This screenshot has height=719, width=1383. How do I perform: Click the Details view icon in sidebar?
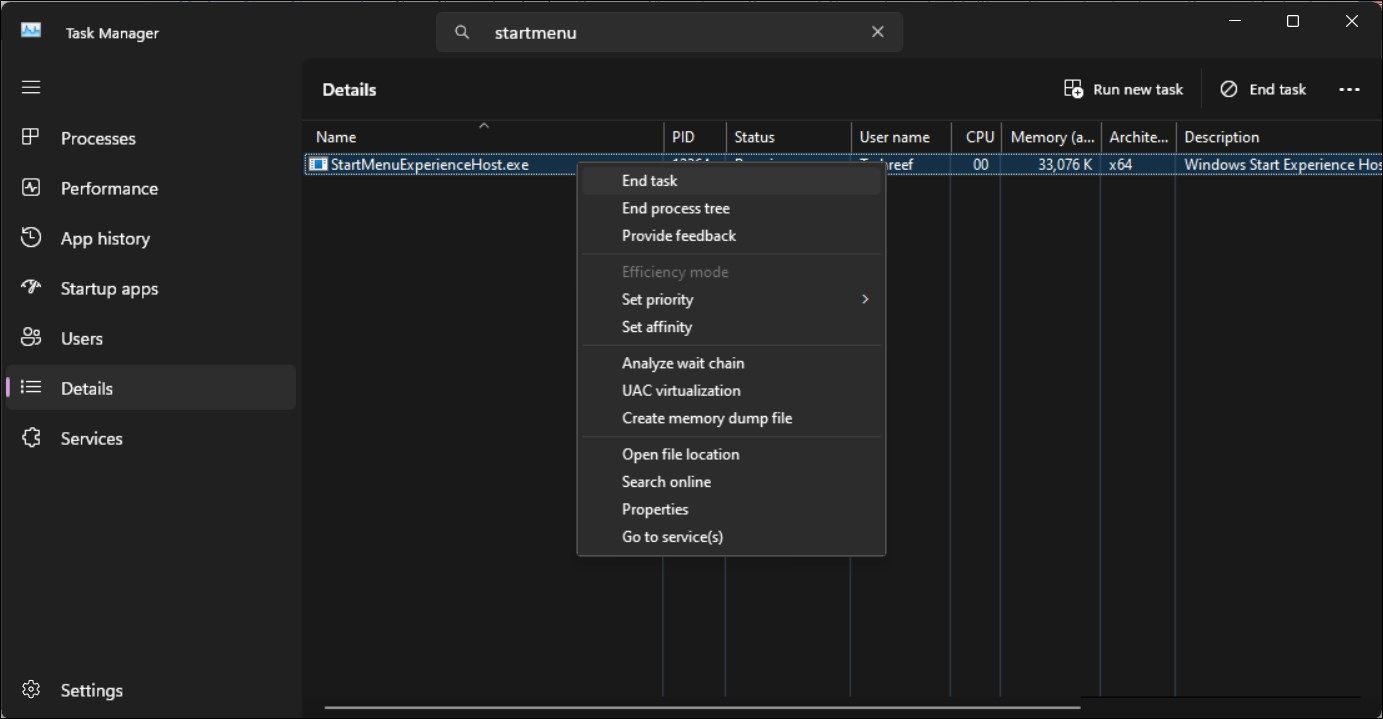pyautogui.click(x=31, y=388)
